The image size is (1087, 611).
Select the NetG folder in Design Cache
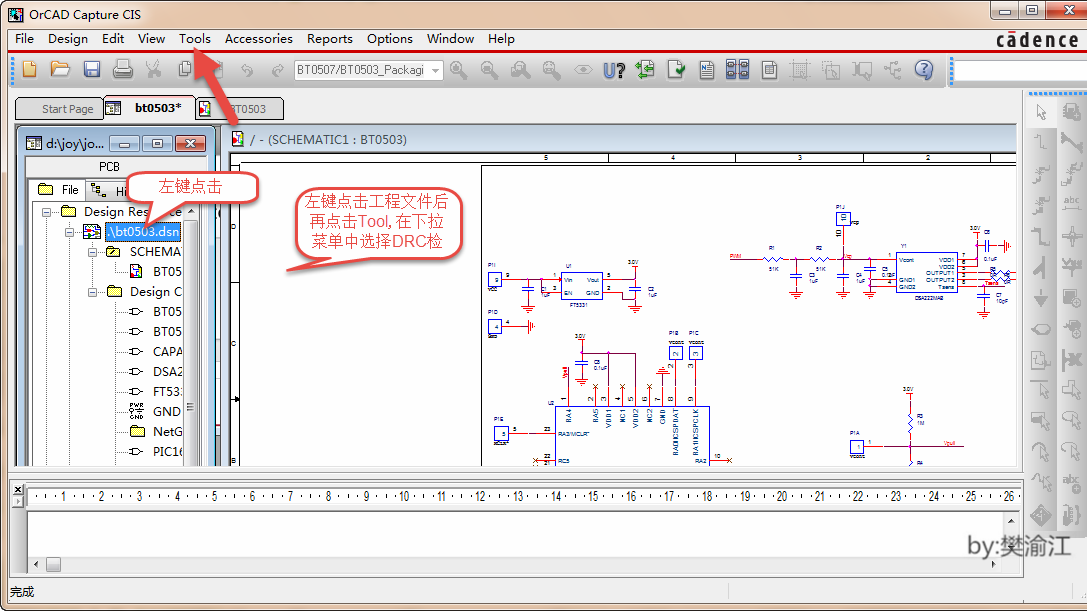pyautogui.click(x=167, y=432)
